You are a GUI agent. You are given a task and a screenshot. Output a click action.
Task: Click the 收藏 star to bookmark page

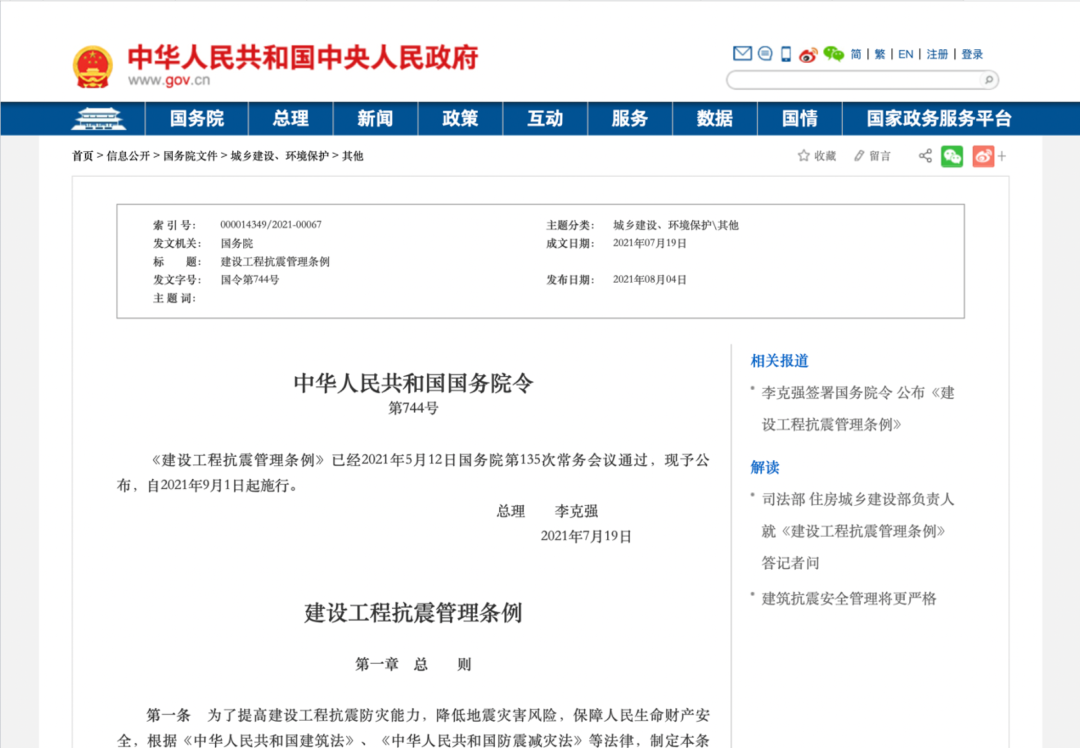[x=816, y=156]
